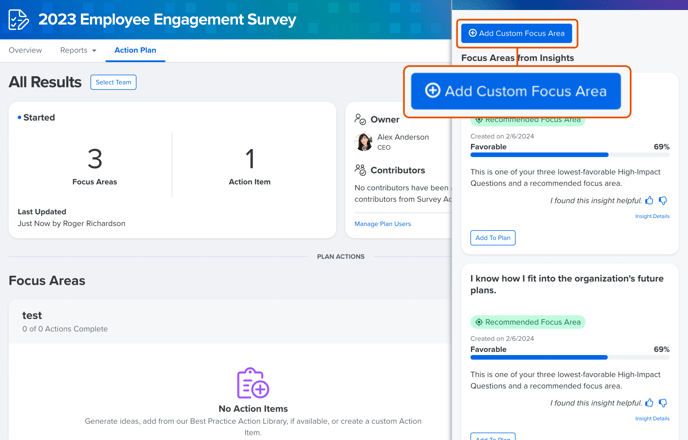Click Alex Anderson's avatar photo
This screenshot has width=688, height=440.
pos(364,142)
